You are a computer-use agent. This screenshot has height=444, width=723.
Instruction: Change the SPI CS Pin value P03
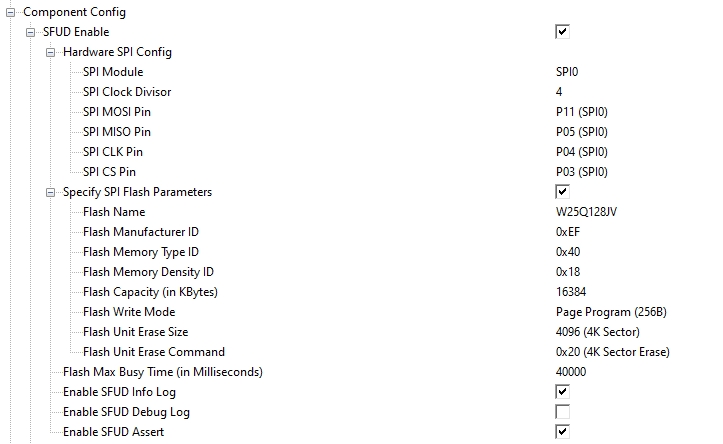[581, 172]
